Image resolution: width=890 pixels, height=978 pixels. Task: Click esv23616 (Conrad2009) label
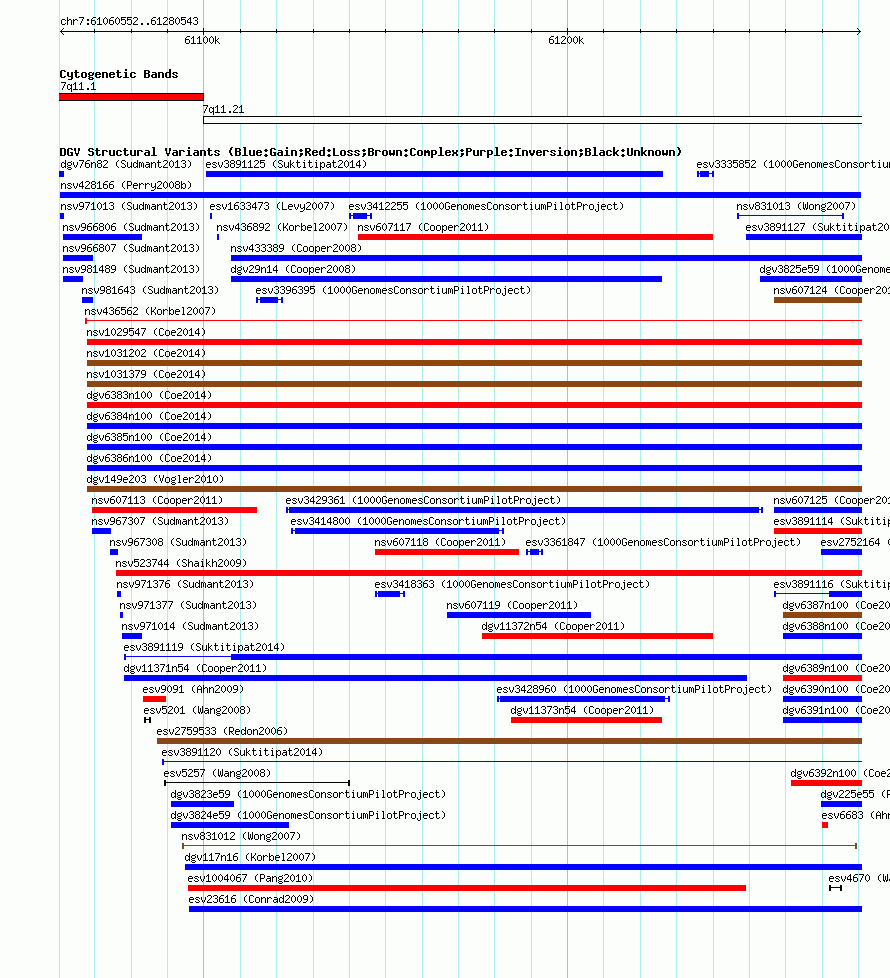pyautogui.click(x=251, y=899)
